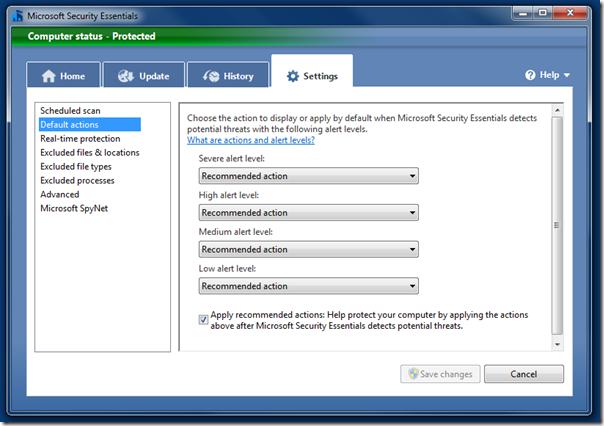Click the 'Low alert level:' label
Image resolution: width=604 pixels, height=426 pixels.
[227, 268]
